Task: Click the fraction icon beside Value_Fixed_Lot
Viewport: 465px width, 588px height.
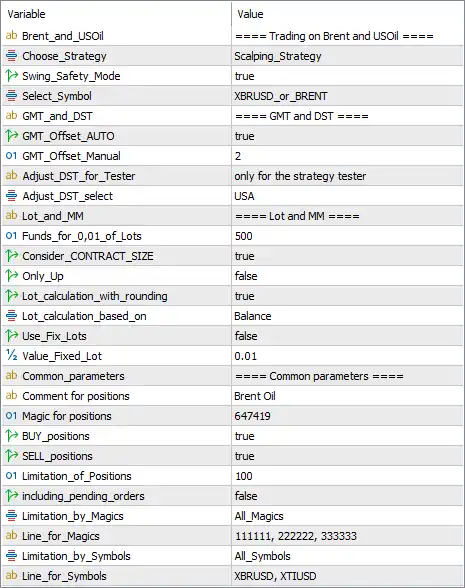Action: tap(12, 356)
